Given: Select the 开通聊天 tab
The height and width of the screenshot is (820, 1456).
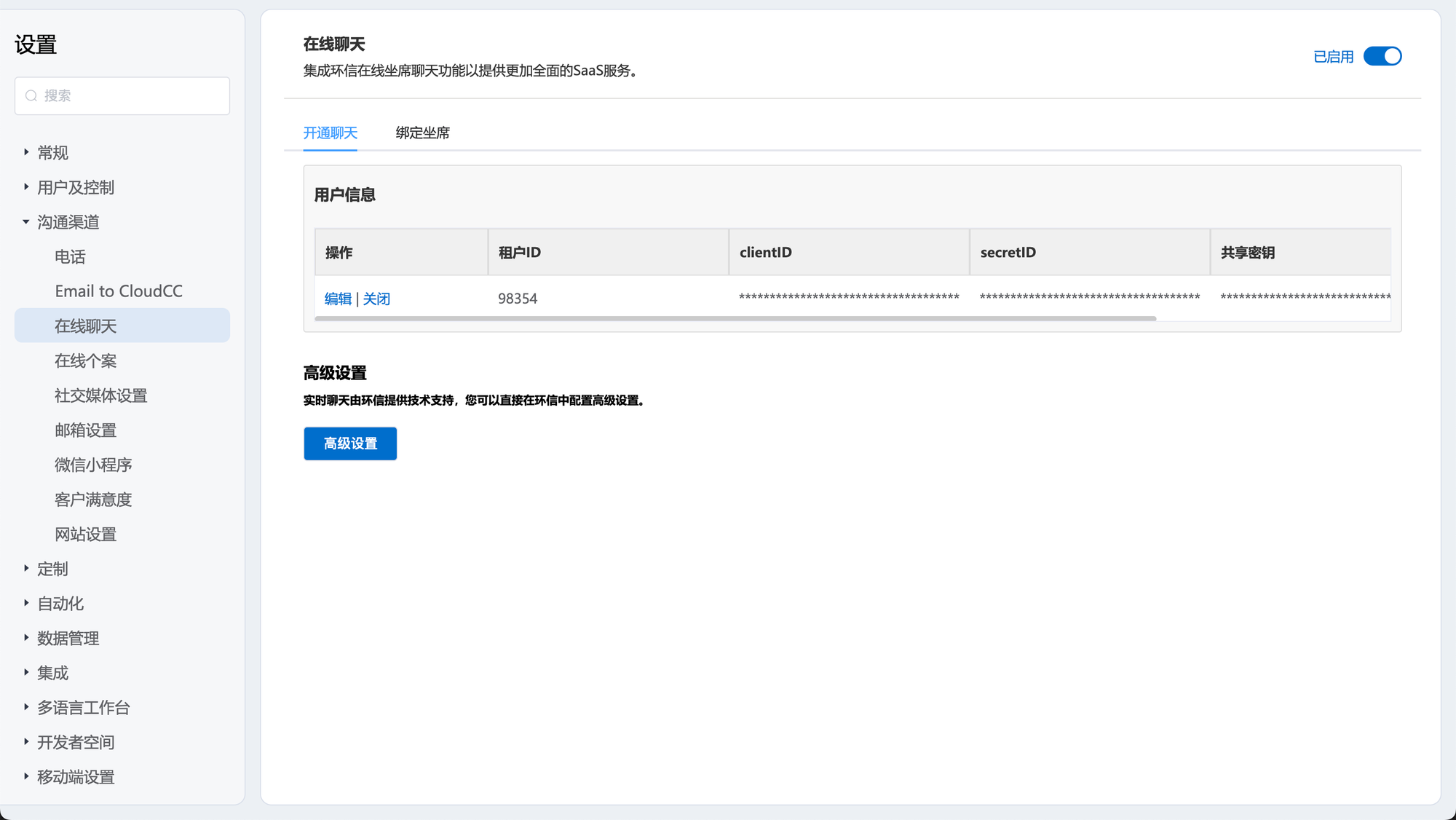Looking at the screenshot, I should [330, 133].
